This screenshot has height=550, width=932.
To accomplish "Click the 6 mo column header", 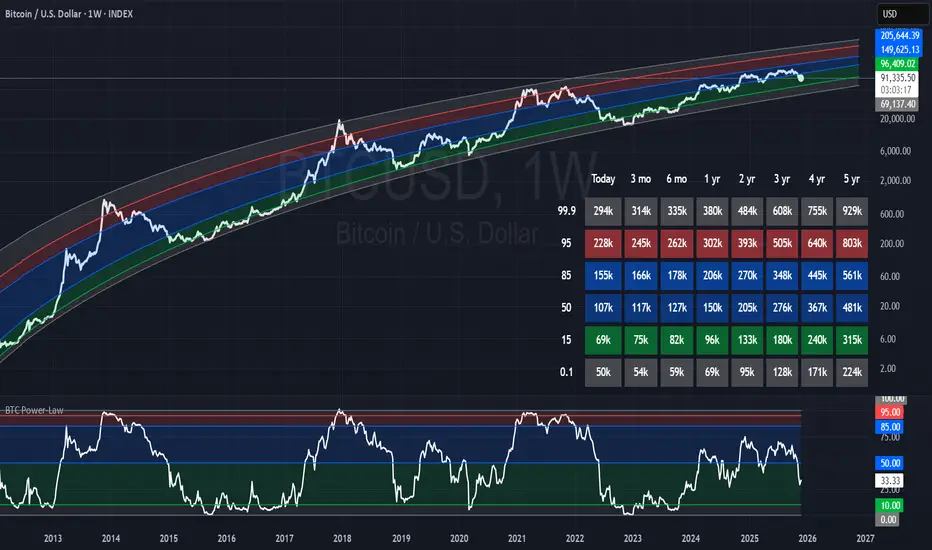I will tap(676, 178).
